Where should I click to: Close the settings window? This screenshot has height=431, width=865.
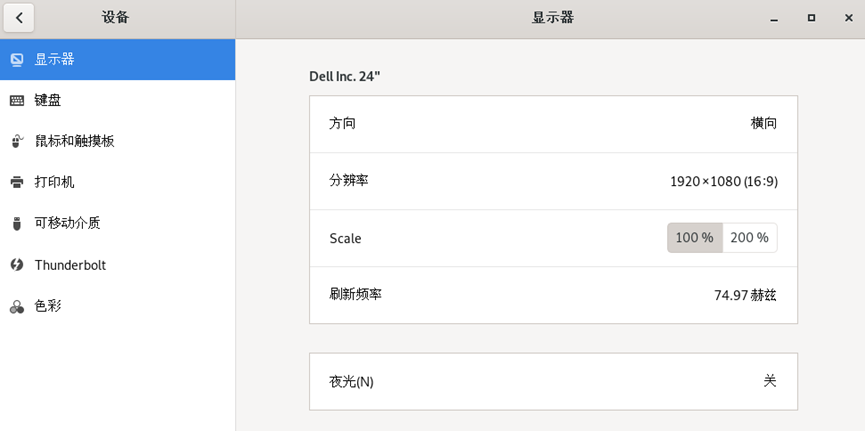[x=848, y=18]
